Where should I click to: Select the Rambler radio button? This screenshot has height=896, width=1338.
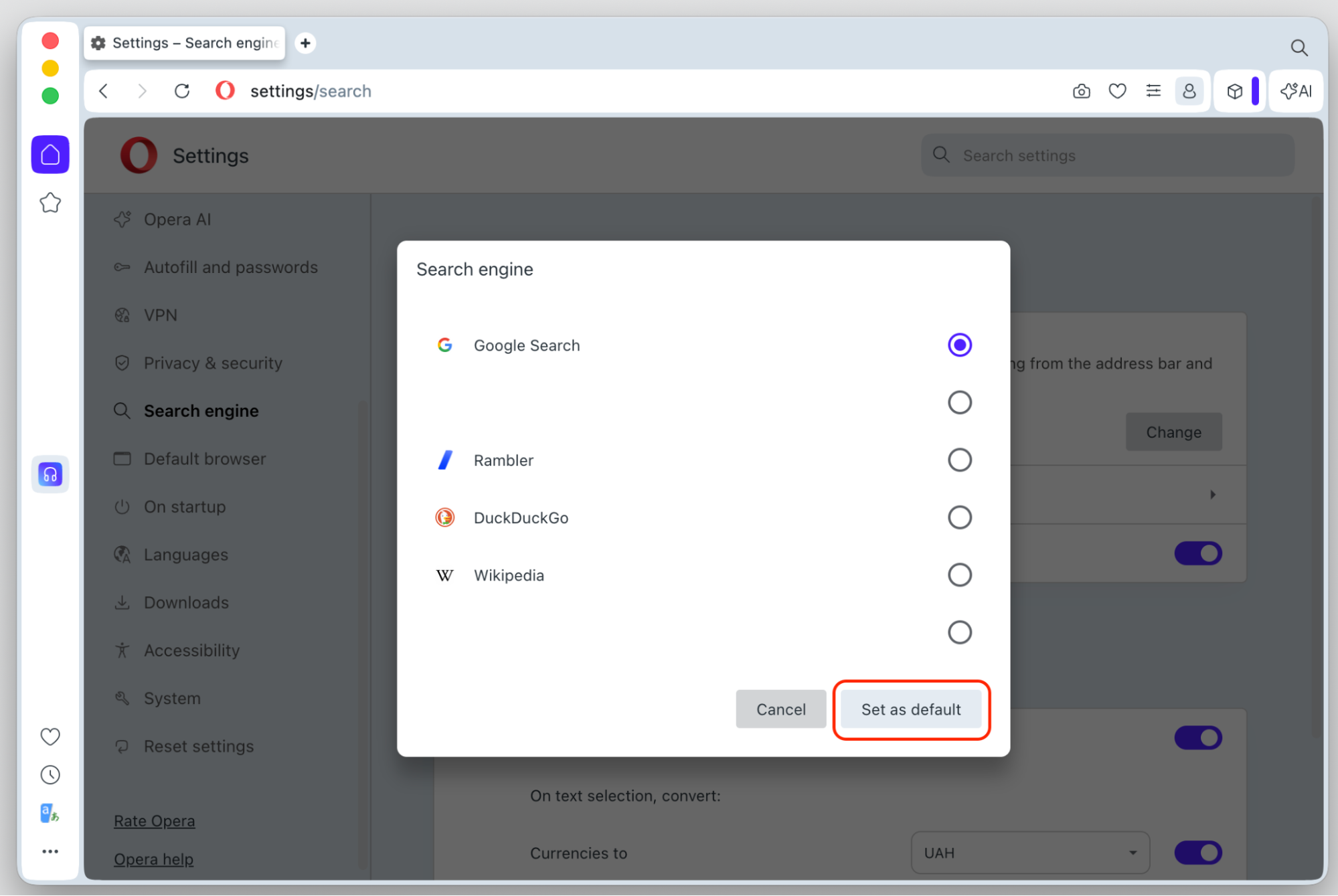(959, 460)
